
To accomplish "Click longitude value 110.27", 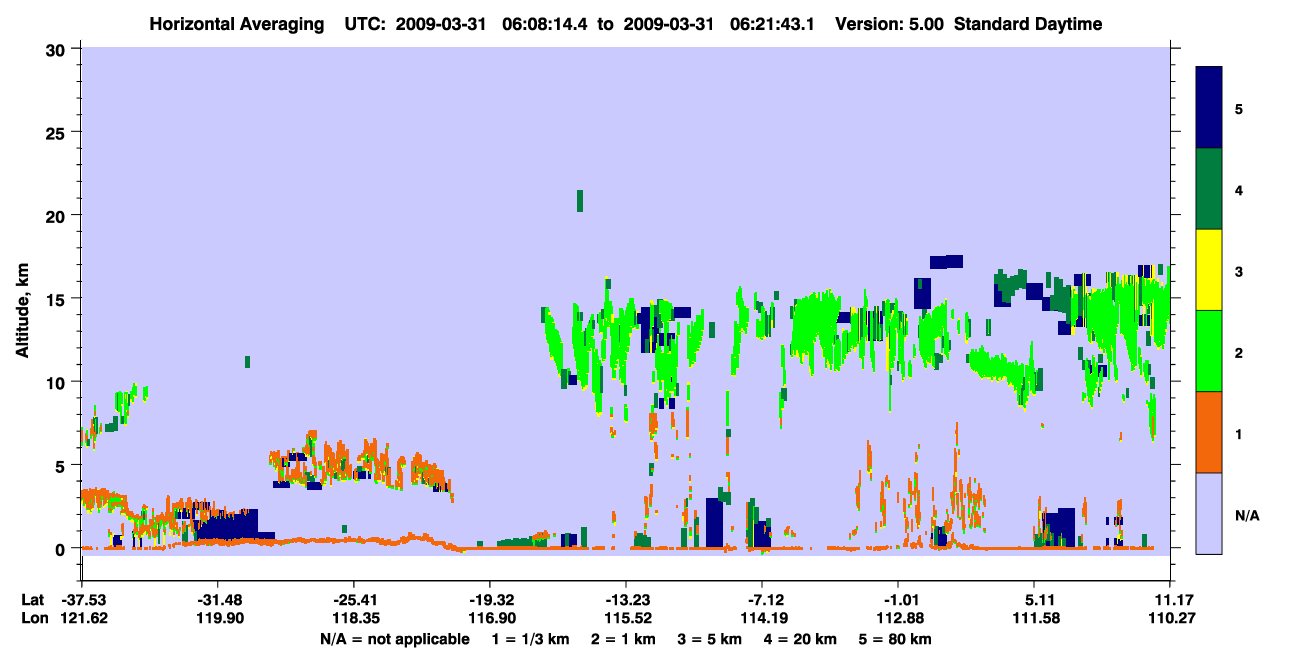I will point(1170,619).
